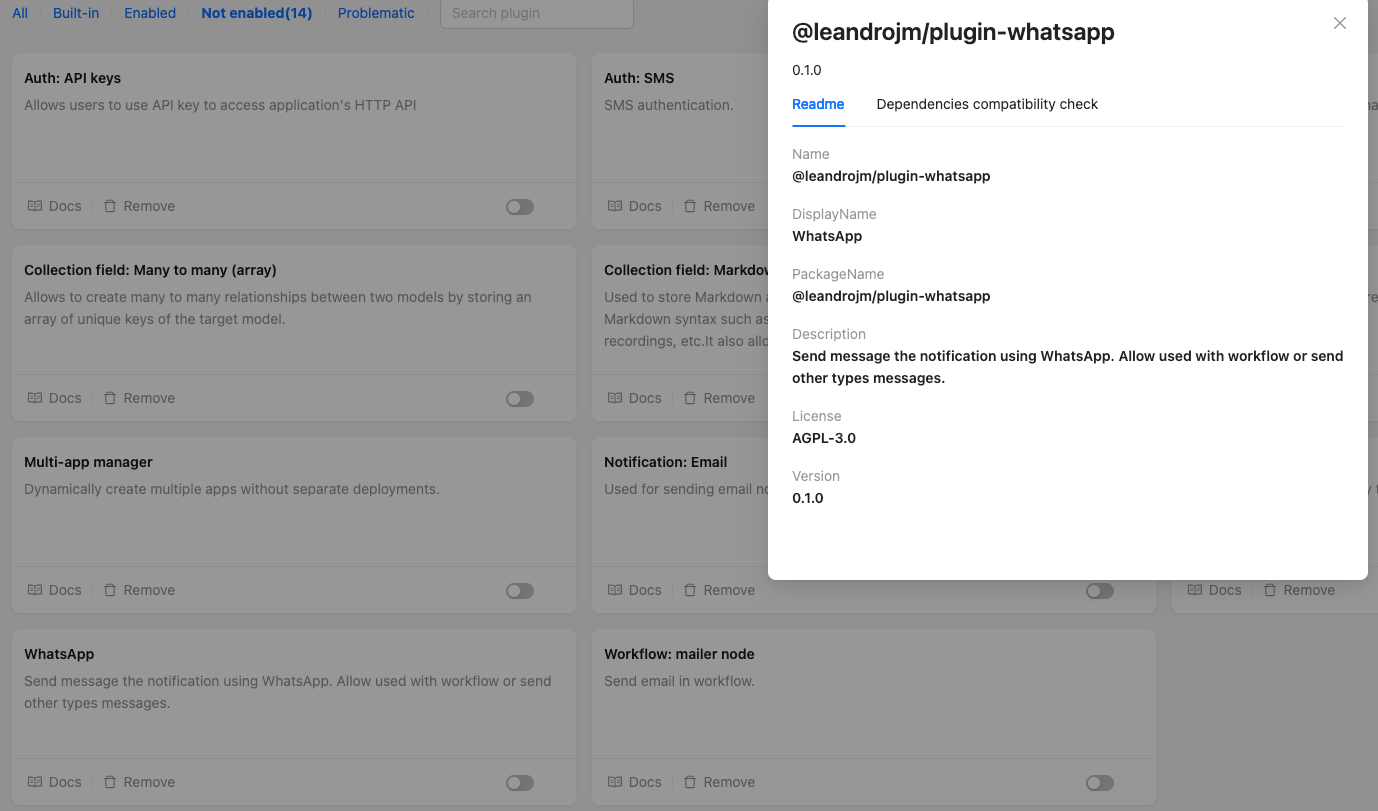Close the plugin-whatsapp details dialog

click(1340, 23)
